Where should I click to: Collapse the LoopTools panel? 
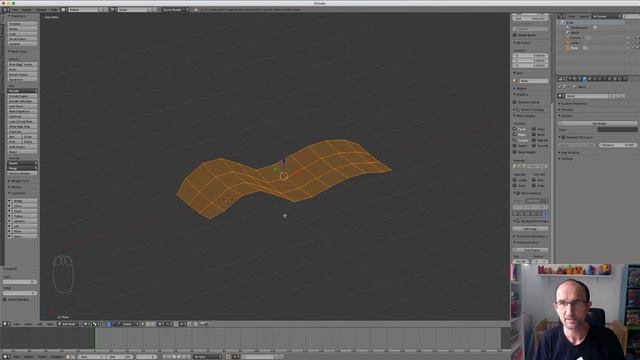18,193
